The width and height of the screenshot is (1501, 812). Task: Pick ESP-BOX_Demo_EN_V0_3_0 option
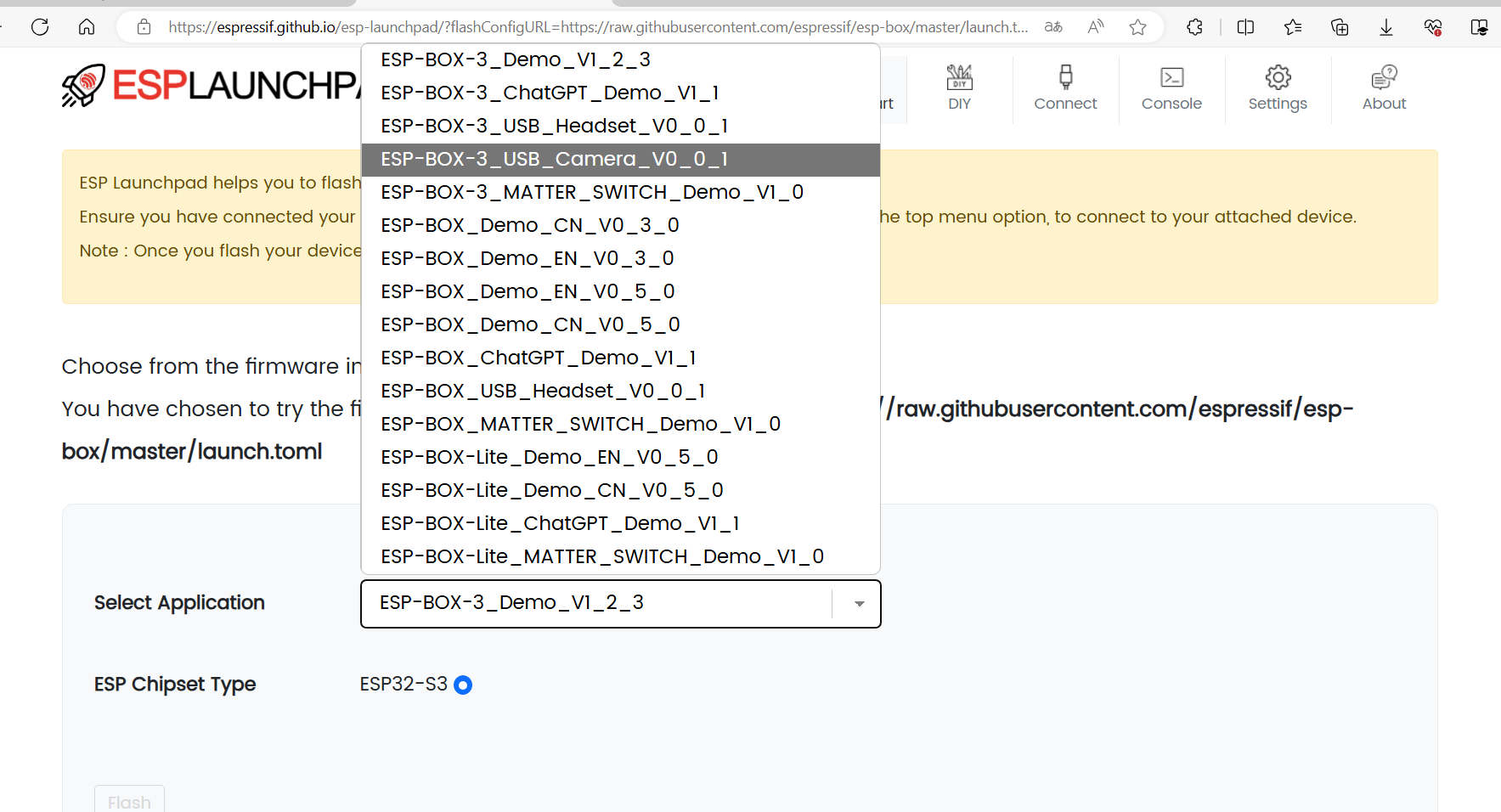[x=621, y=258]
